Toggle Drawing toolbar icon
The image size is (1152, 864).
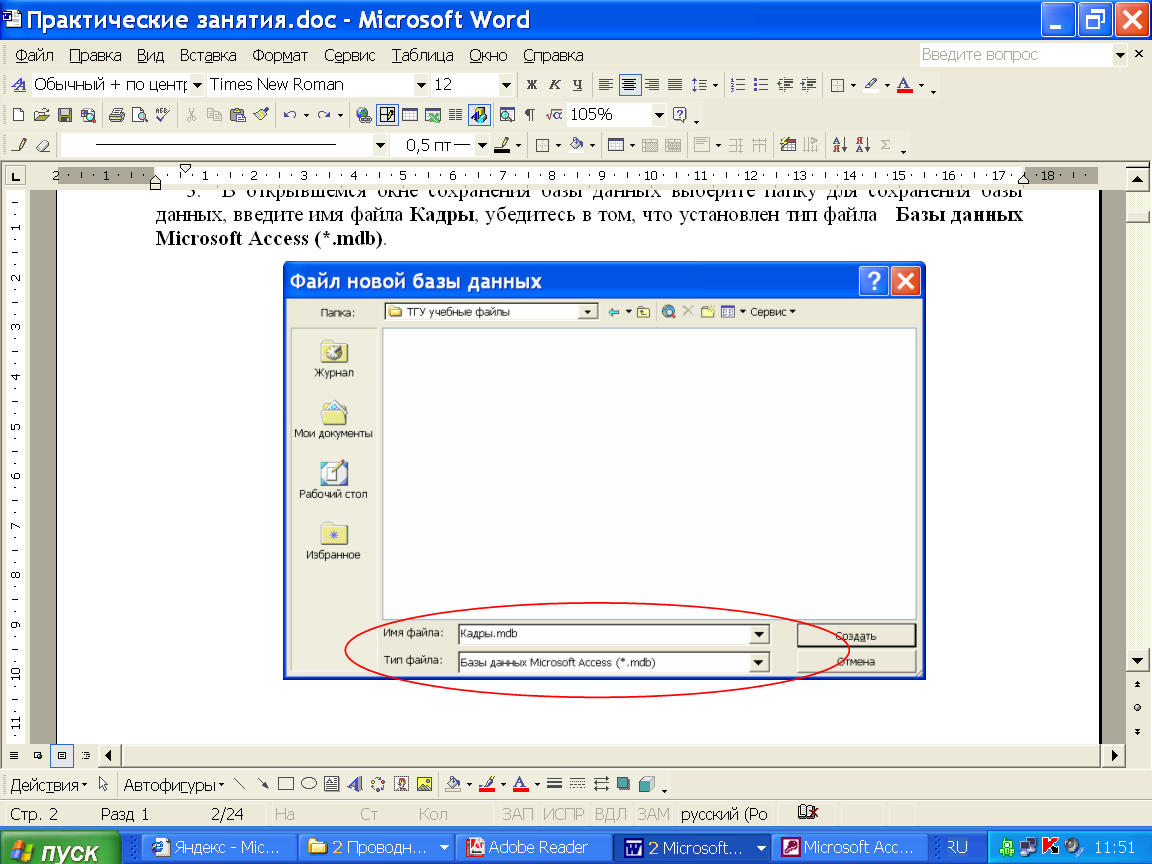[x=479, y=115]
